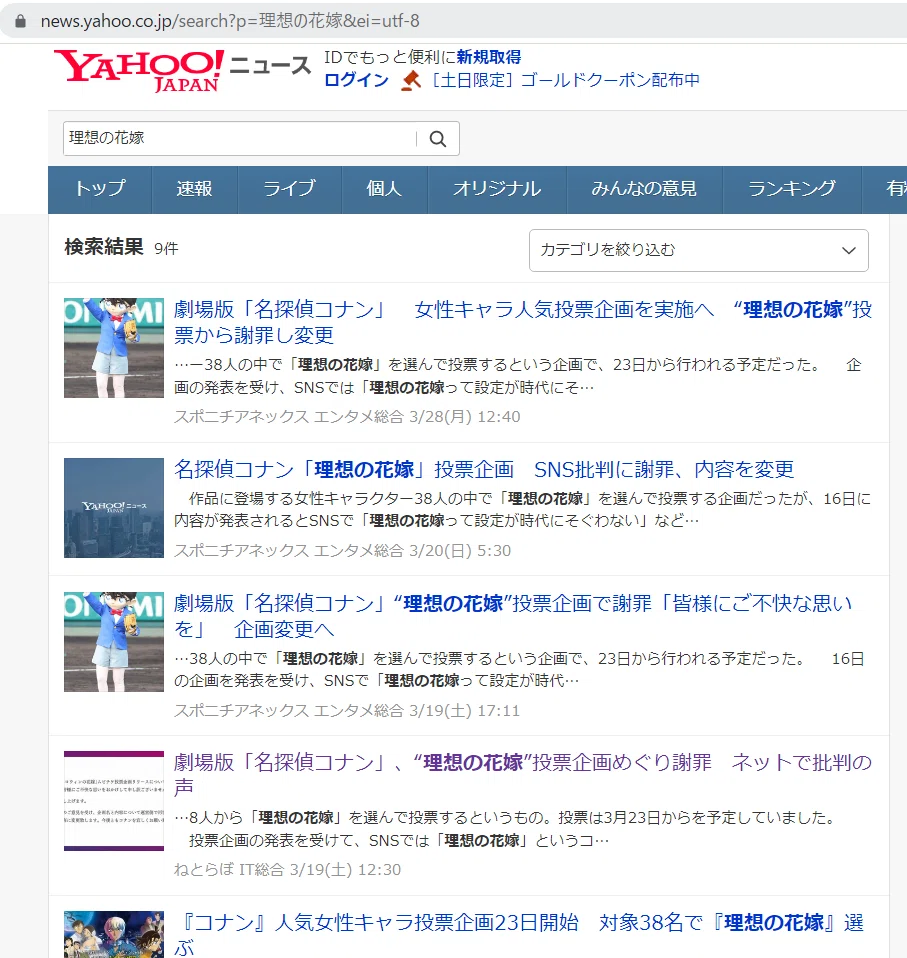The height and width of the screenshot is (958, 907).
Task: Switch to the 速報 tab
Action: pos(194,189)
